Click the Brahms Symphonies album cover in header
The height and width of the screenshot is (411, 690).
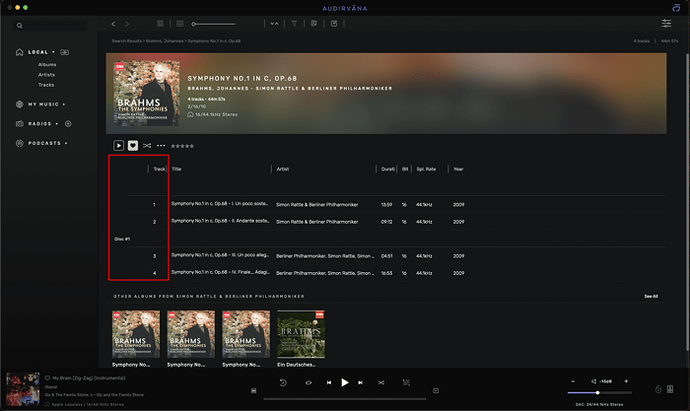pyautogui.click(x=147, y=93)
